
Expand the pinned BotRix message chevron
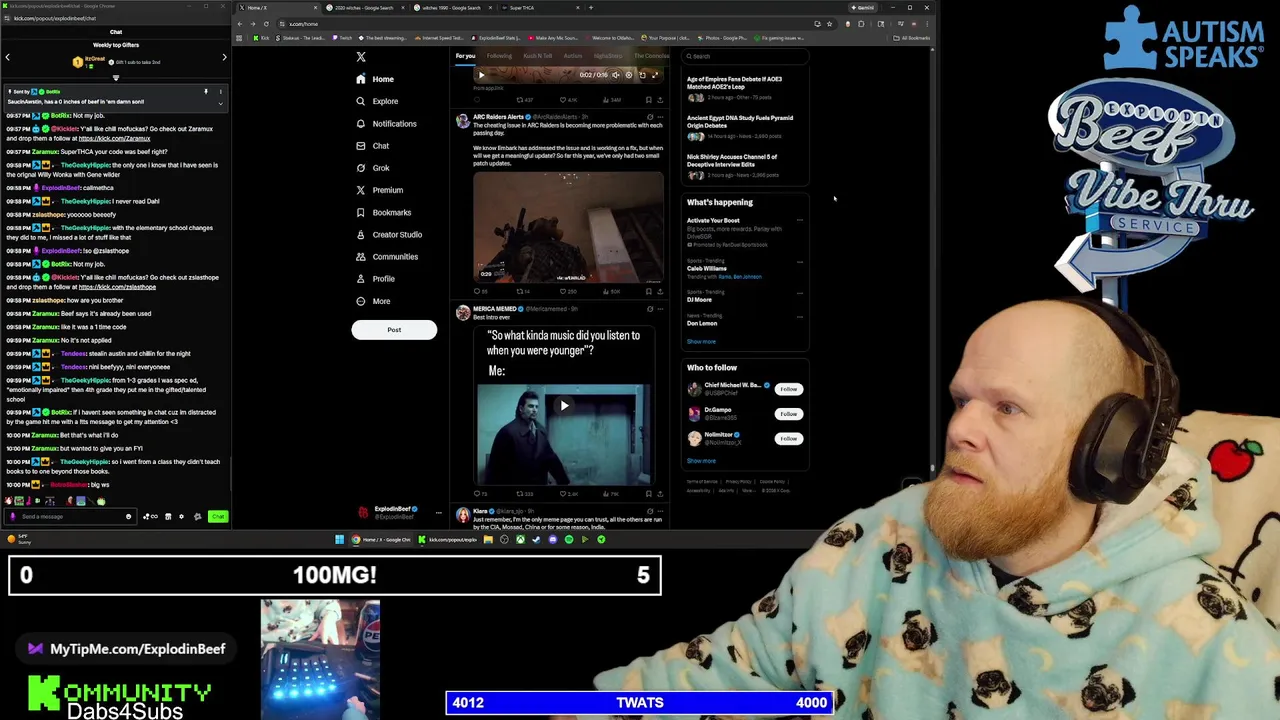click(x=221, y=103)
